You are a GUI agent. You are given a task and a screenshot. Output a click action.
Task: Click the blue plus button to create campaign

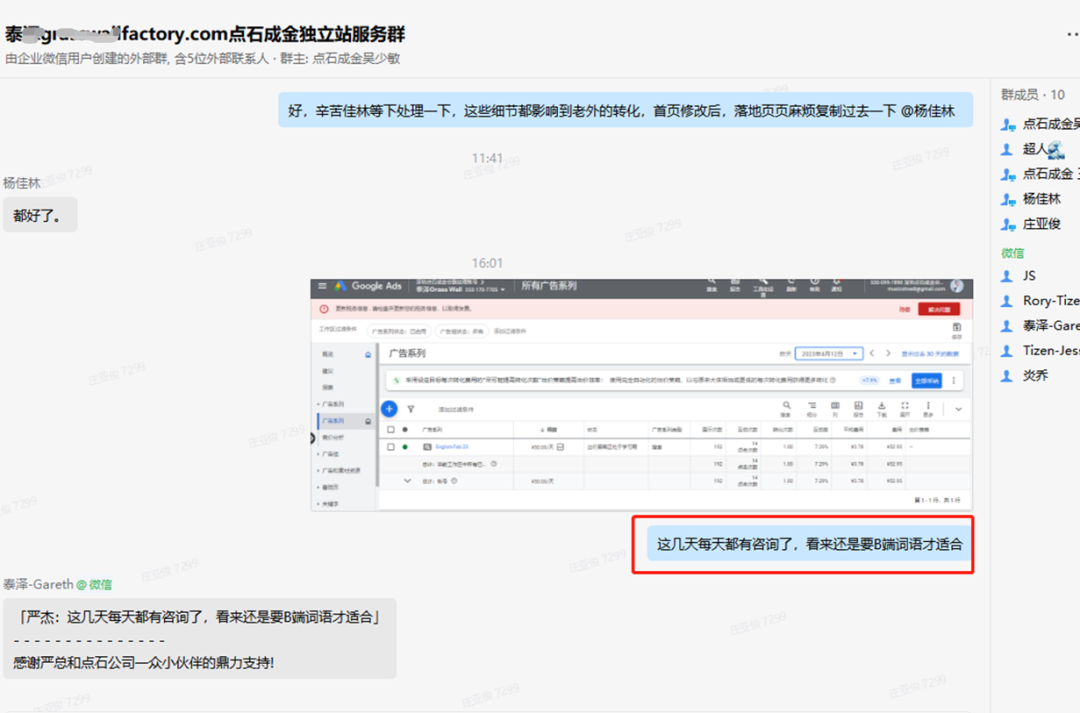click(x=389, y=407)
